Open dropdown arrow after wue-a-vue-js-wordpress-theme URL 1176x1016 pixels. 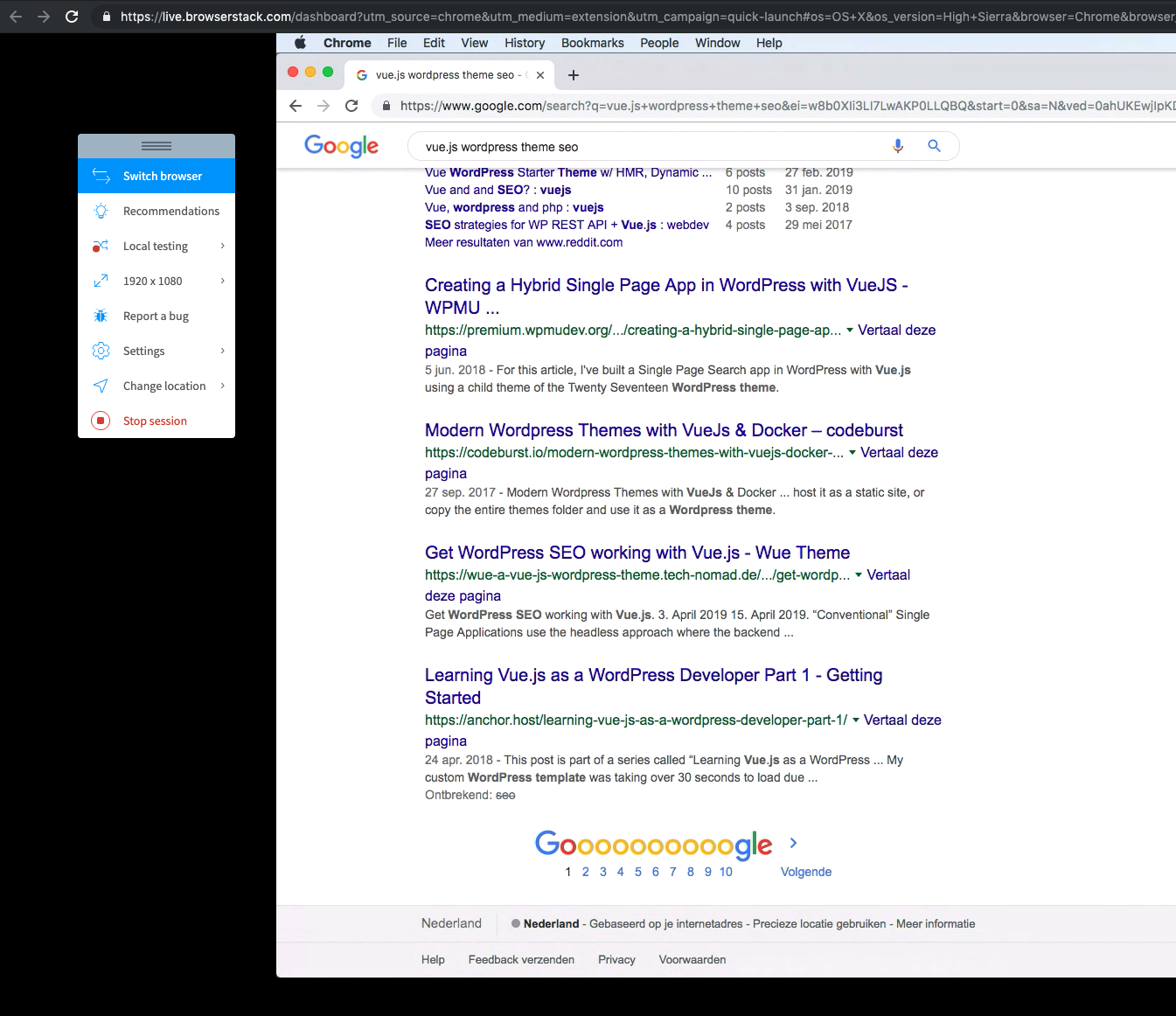(859, 575)
